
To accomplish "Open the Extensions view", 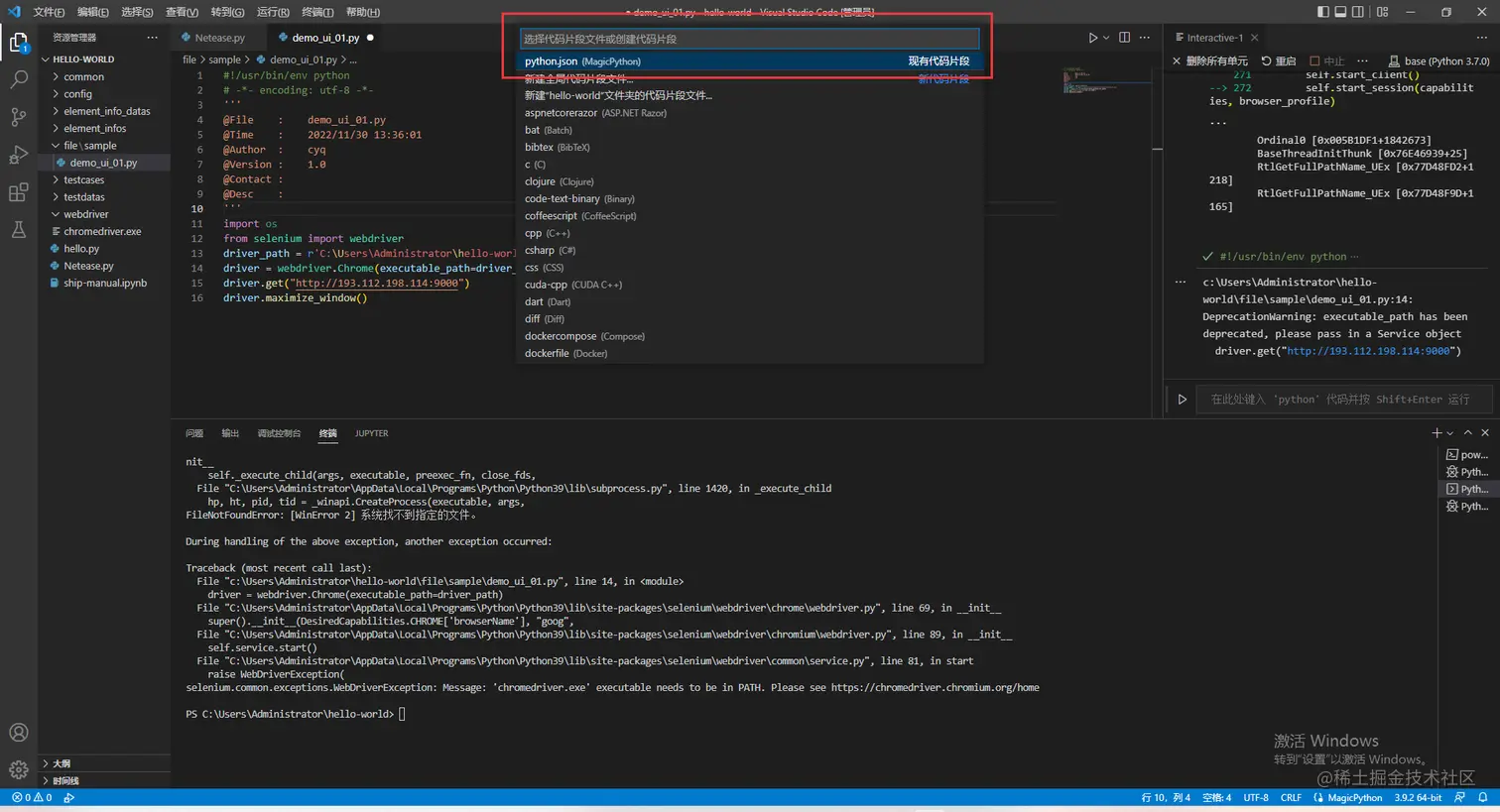I will click(19, 192).
